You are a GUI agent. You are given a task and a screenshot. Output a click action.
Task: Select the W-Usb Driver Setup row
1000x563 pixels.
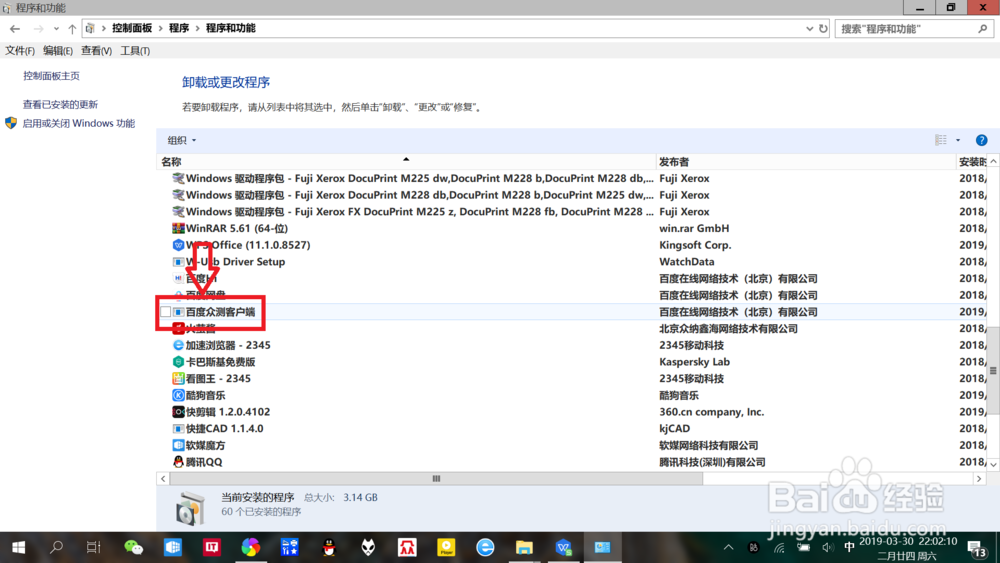[x=571, y=261]
